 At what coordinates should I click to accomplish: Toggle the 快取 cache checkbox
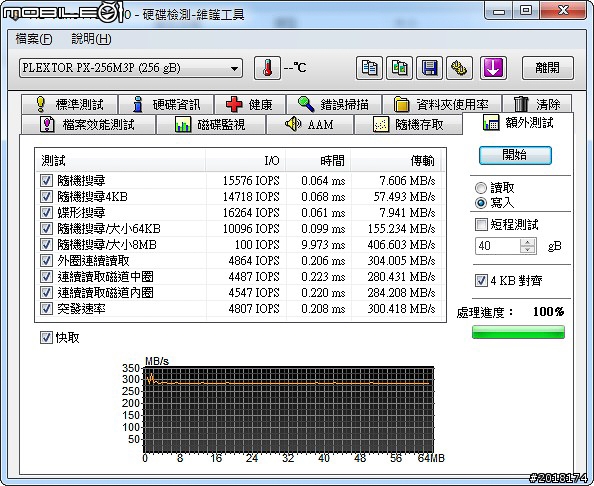click(x=46, y=337)
